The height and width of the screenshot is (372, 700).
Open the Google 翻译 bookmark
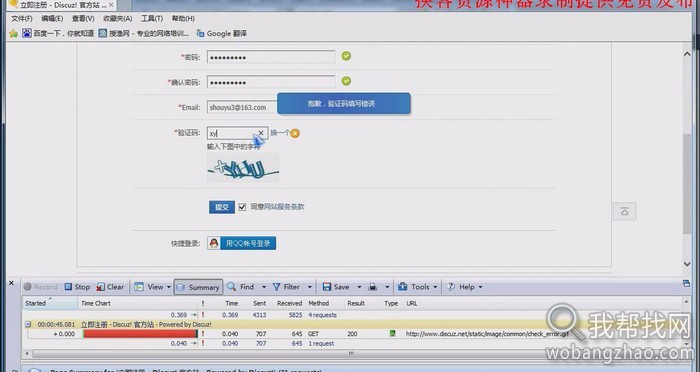[x=221, y=33]
